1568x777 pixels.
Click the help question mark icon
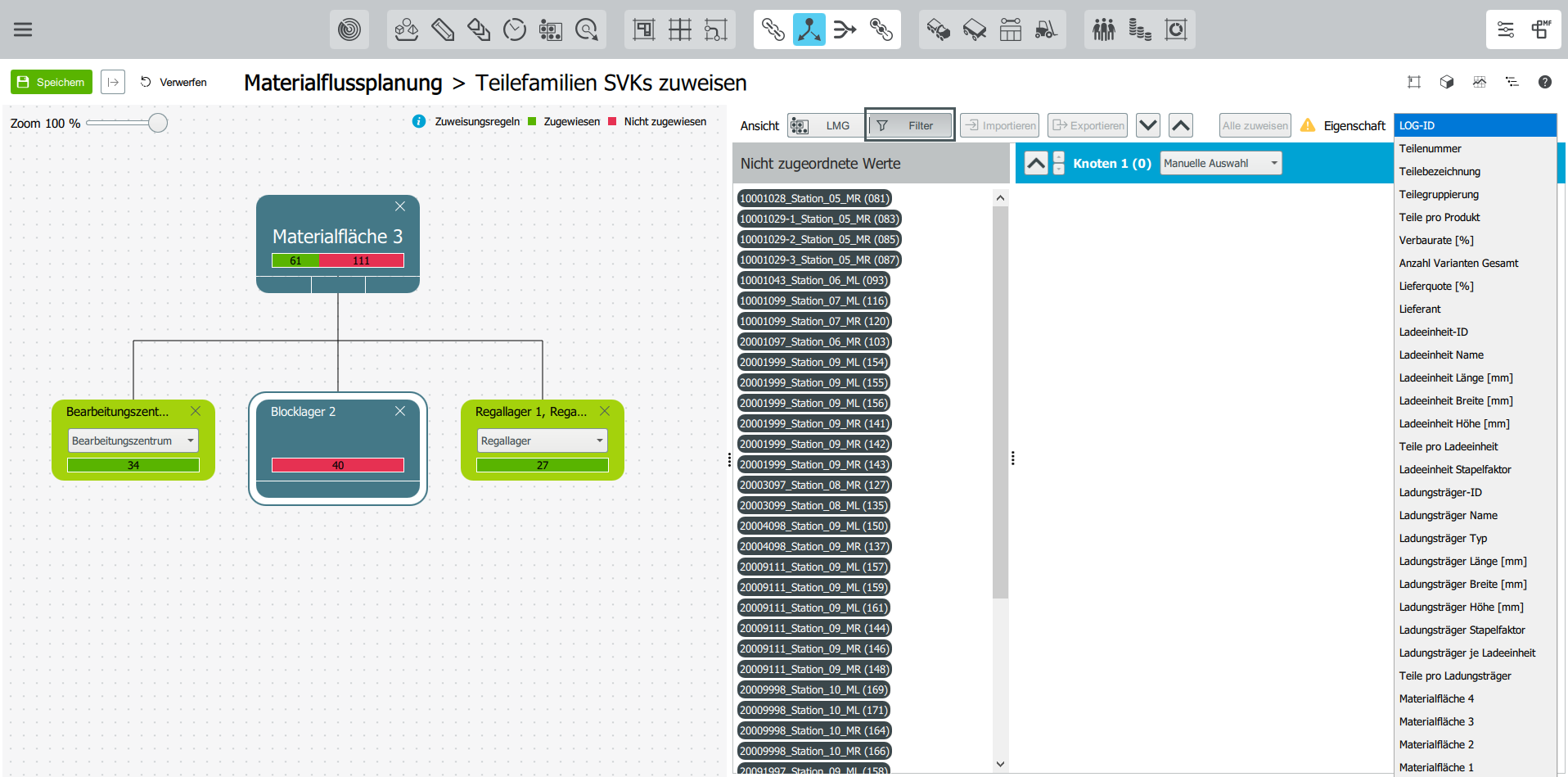click(x=1544, y=82)
